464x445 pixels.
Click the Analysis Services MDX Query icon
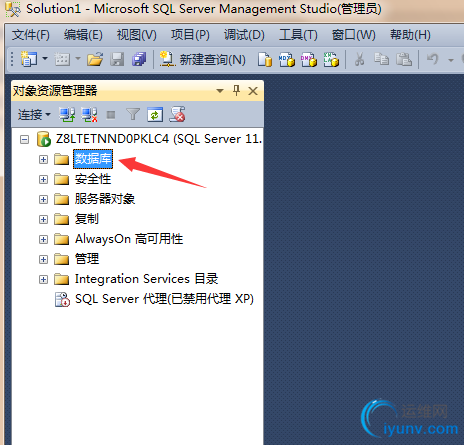[x=287, y=60]
